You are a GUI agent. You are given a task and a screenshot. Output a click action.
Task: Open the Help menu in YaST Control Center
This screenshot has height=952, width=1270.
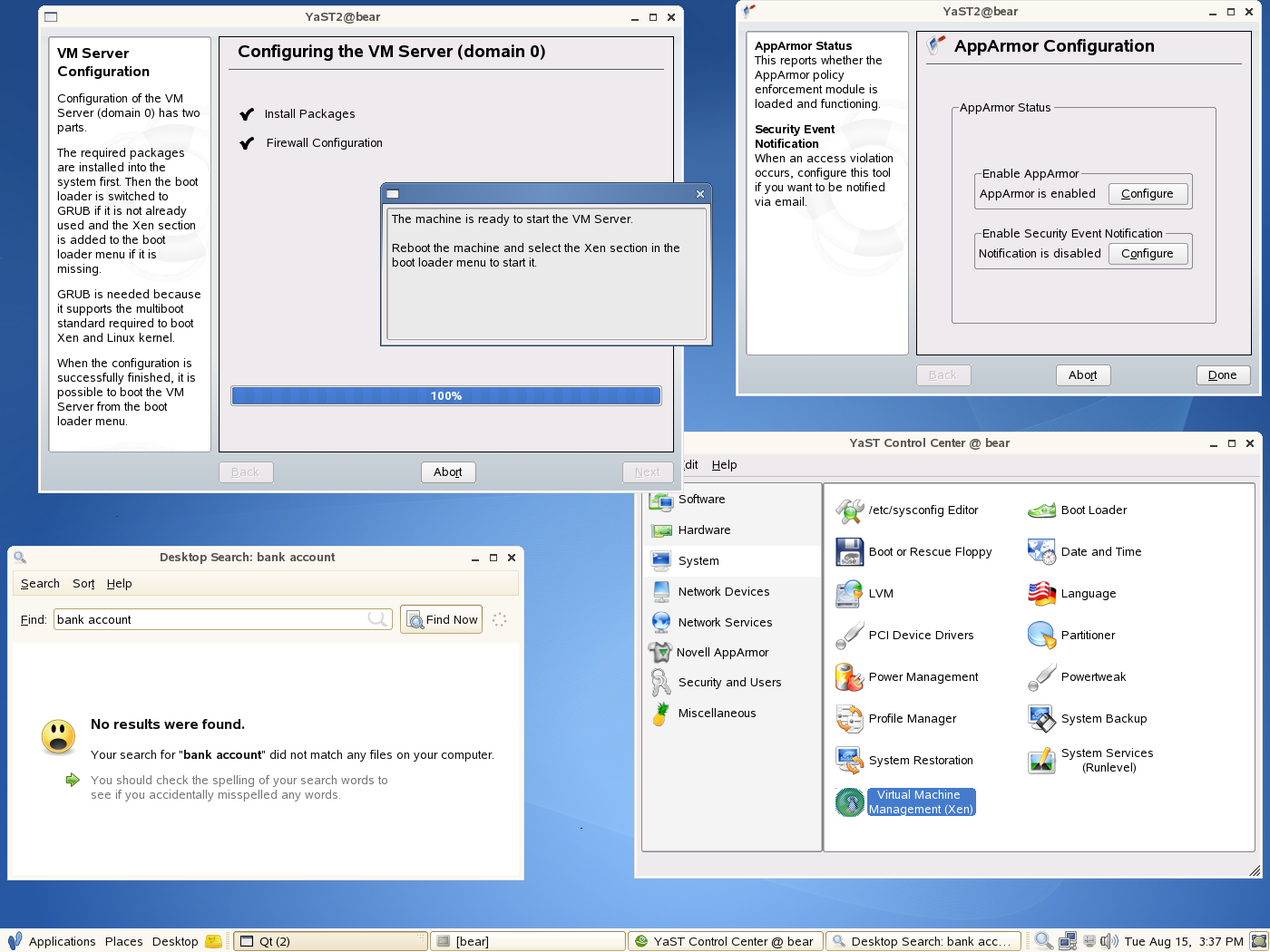[x=724, y=465]
